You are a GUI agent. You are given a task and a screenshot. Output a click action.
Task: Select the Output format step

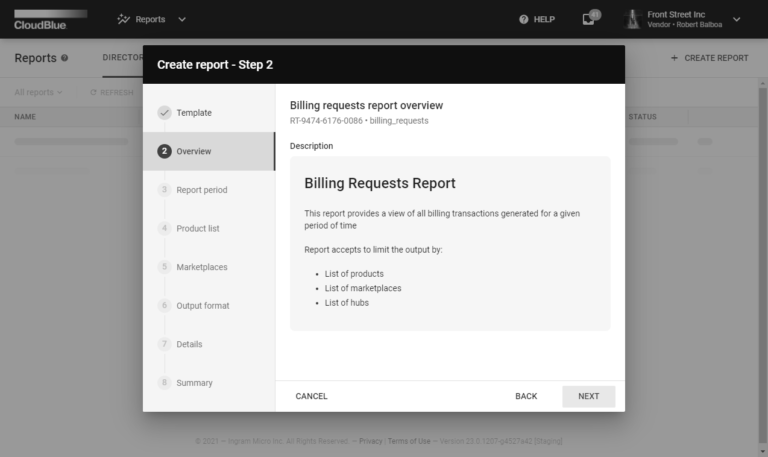pyautogui.click(x=209, y=306)
